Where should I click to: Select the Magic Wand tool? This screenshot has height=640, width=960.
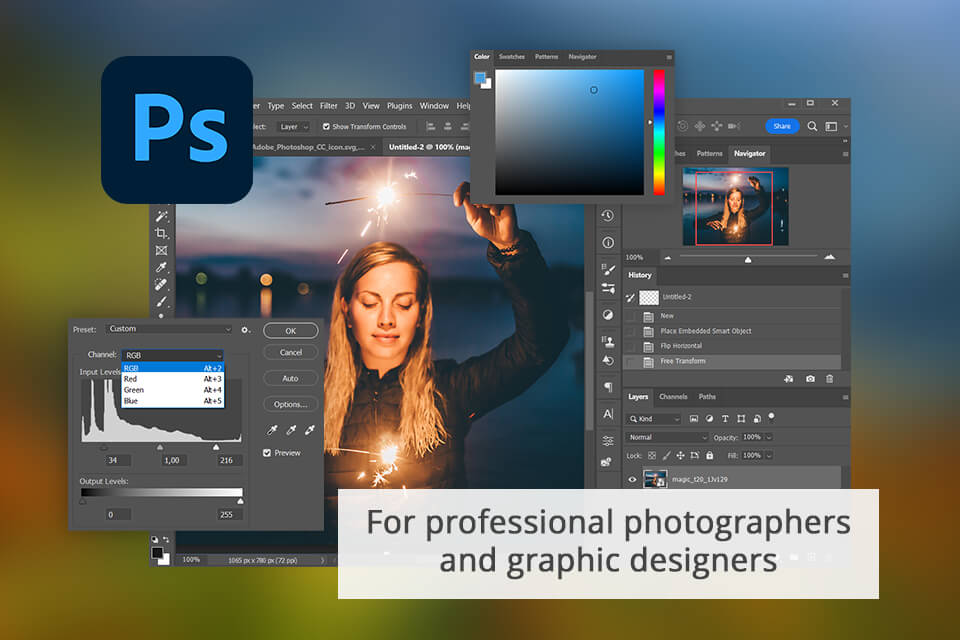point(161,216)
